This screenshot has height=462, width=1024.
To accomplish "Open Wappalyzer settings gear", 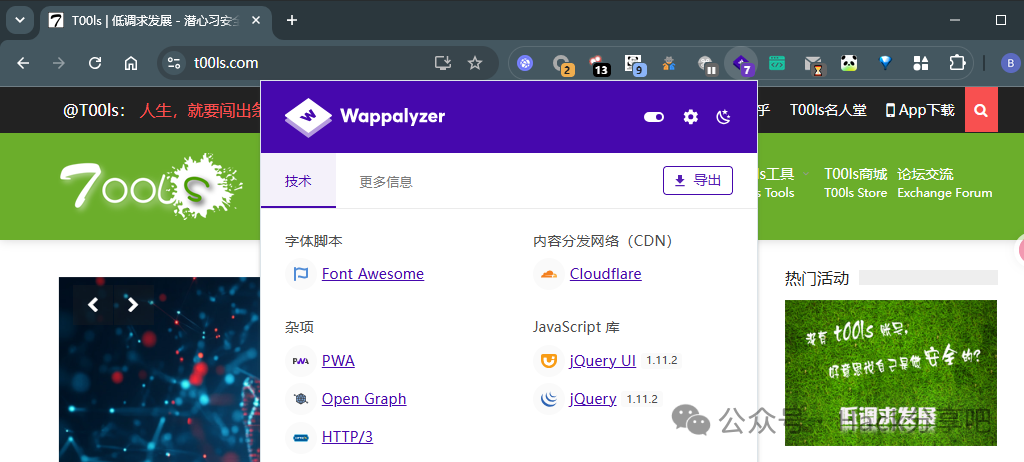I will 690,117.
